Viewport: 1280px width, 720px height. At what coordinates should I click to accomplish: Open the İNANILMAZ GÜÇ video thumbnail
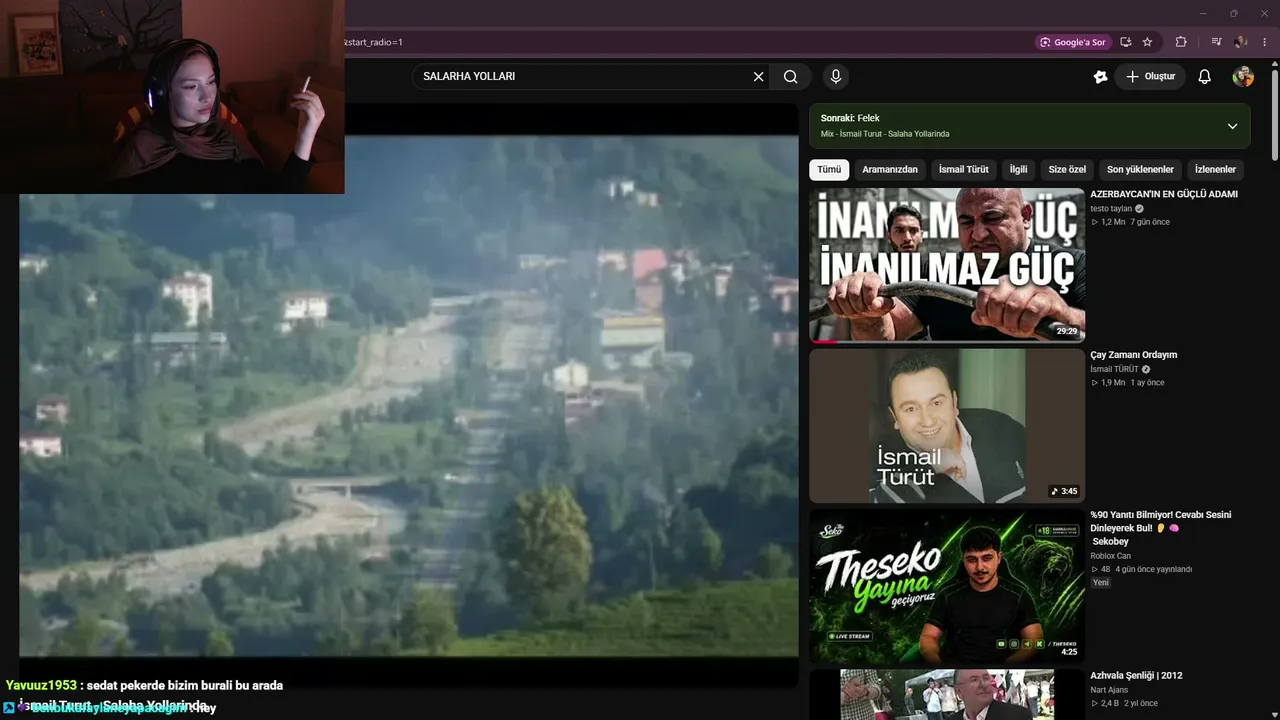[x=947, y=265]
